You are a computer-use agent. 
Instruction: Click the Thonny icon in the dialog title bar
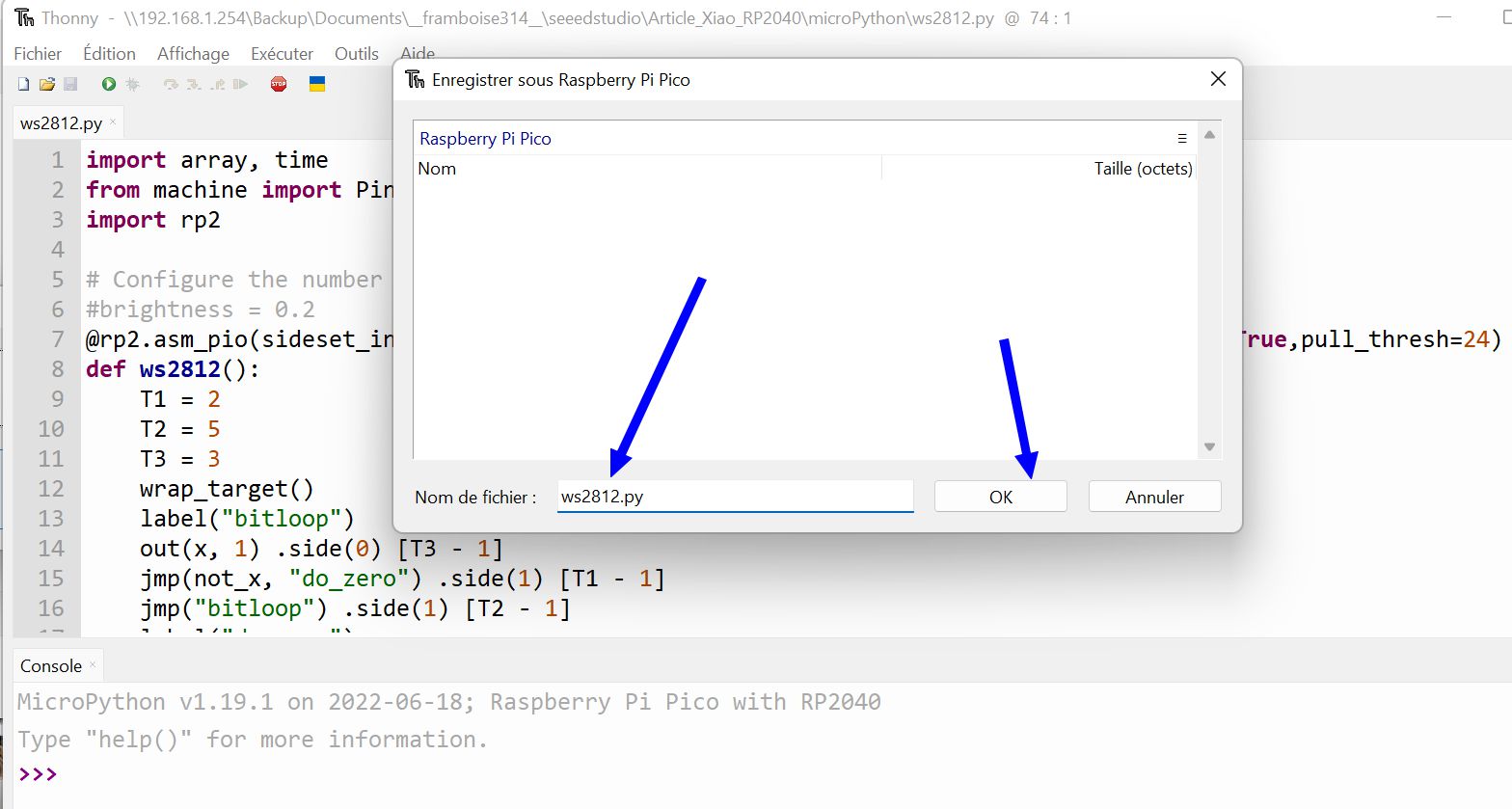[415, 79]
